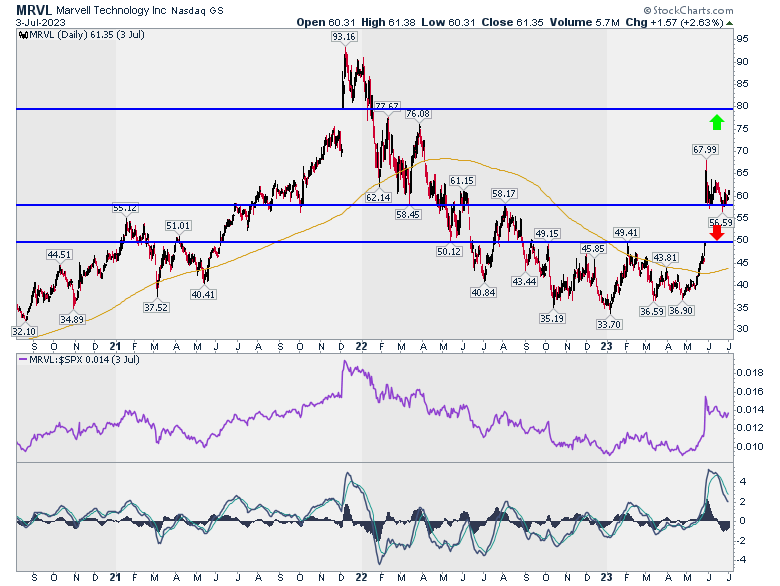Click the 32.10 low price label

tap(24, 331)
